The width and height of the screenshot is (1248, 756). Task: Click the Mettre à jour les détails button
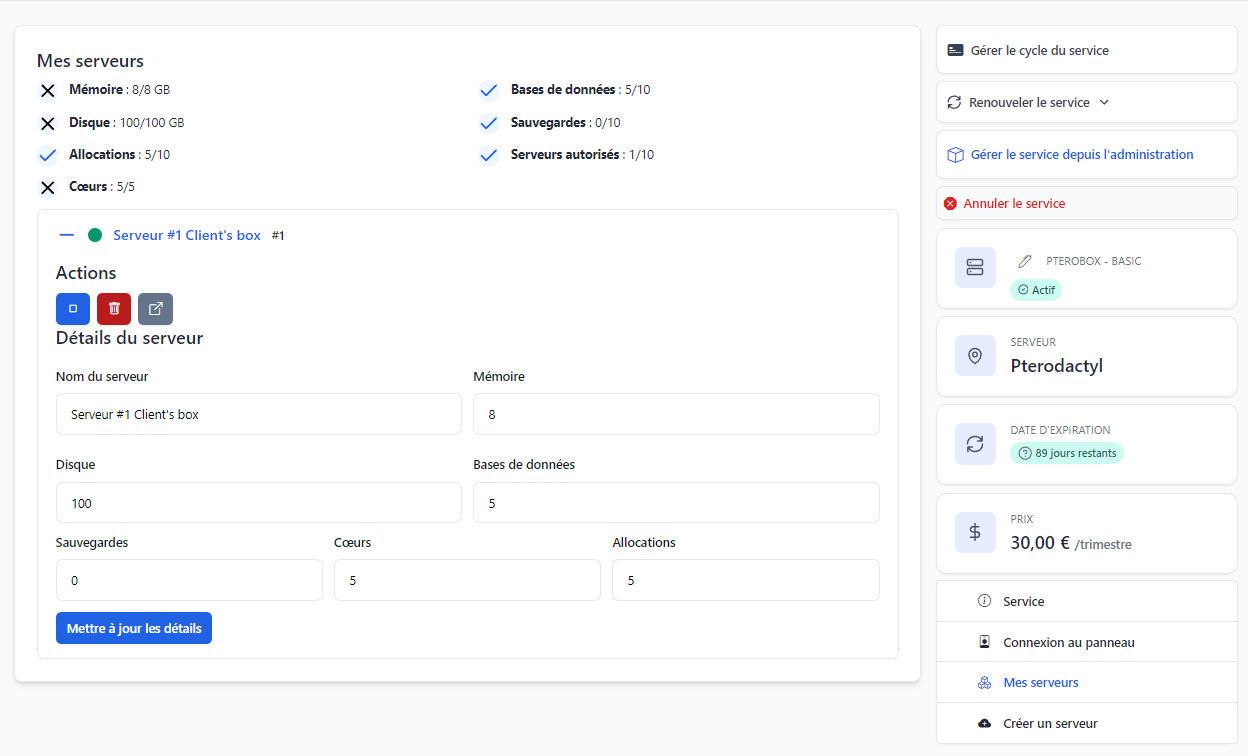tap(134, 628)
